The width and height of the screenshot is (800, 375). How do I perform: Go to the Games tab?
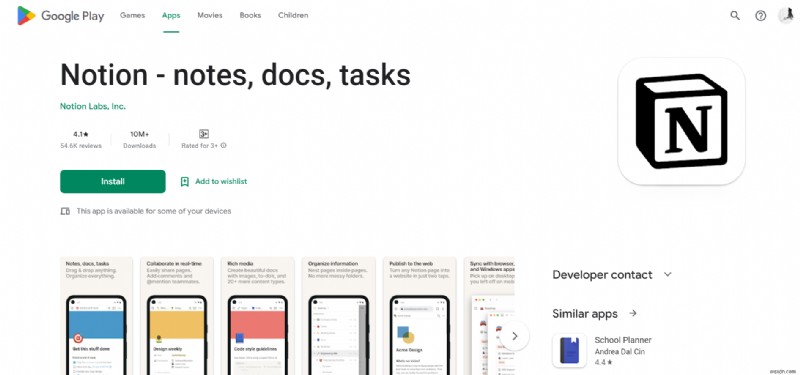click(x=133, y=15)
